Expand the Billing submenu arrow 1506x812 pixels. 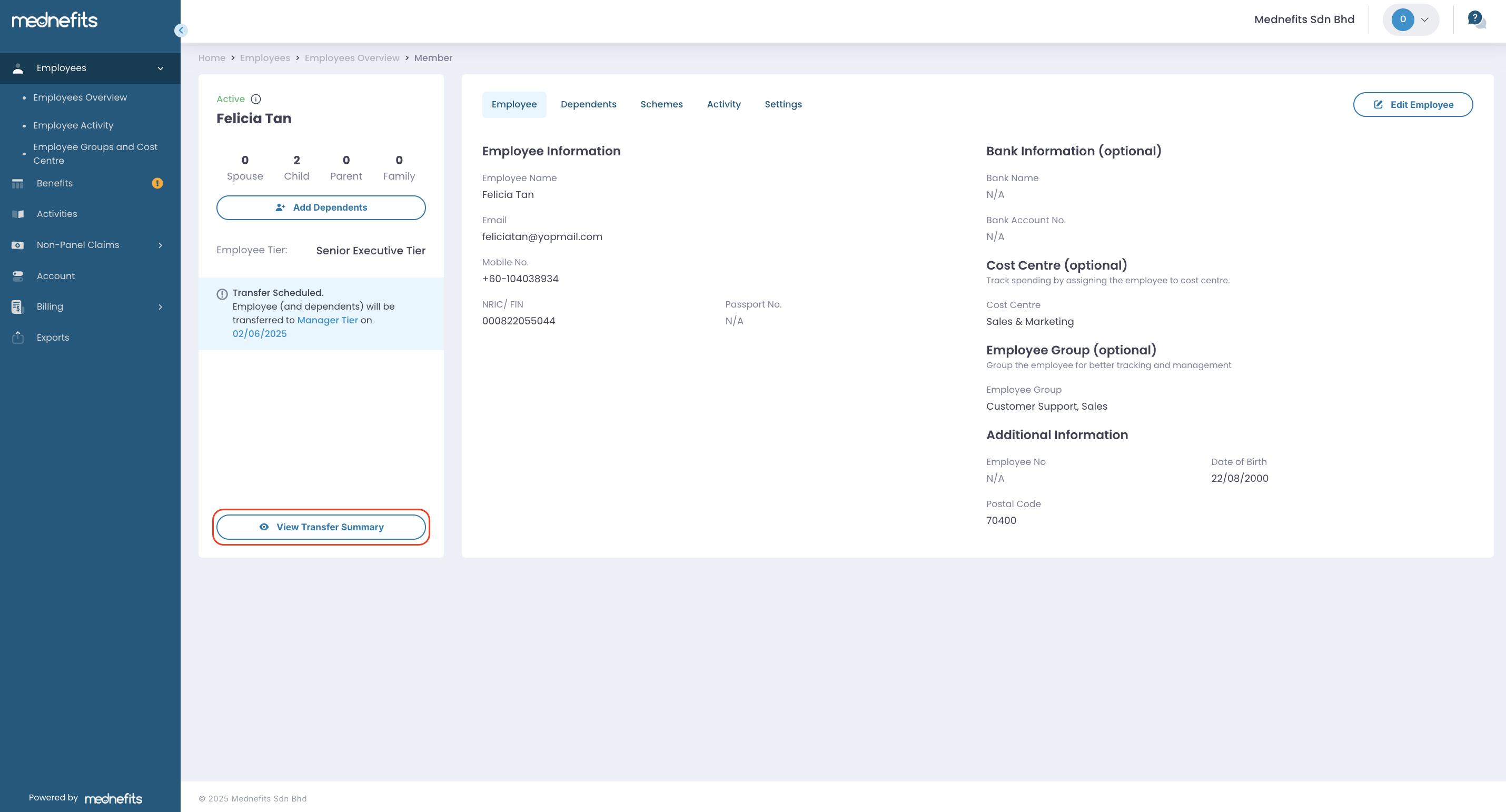click(160, 307)
